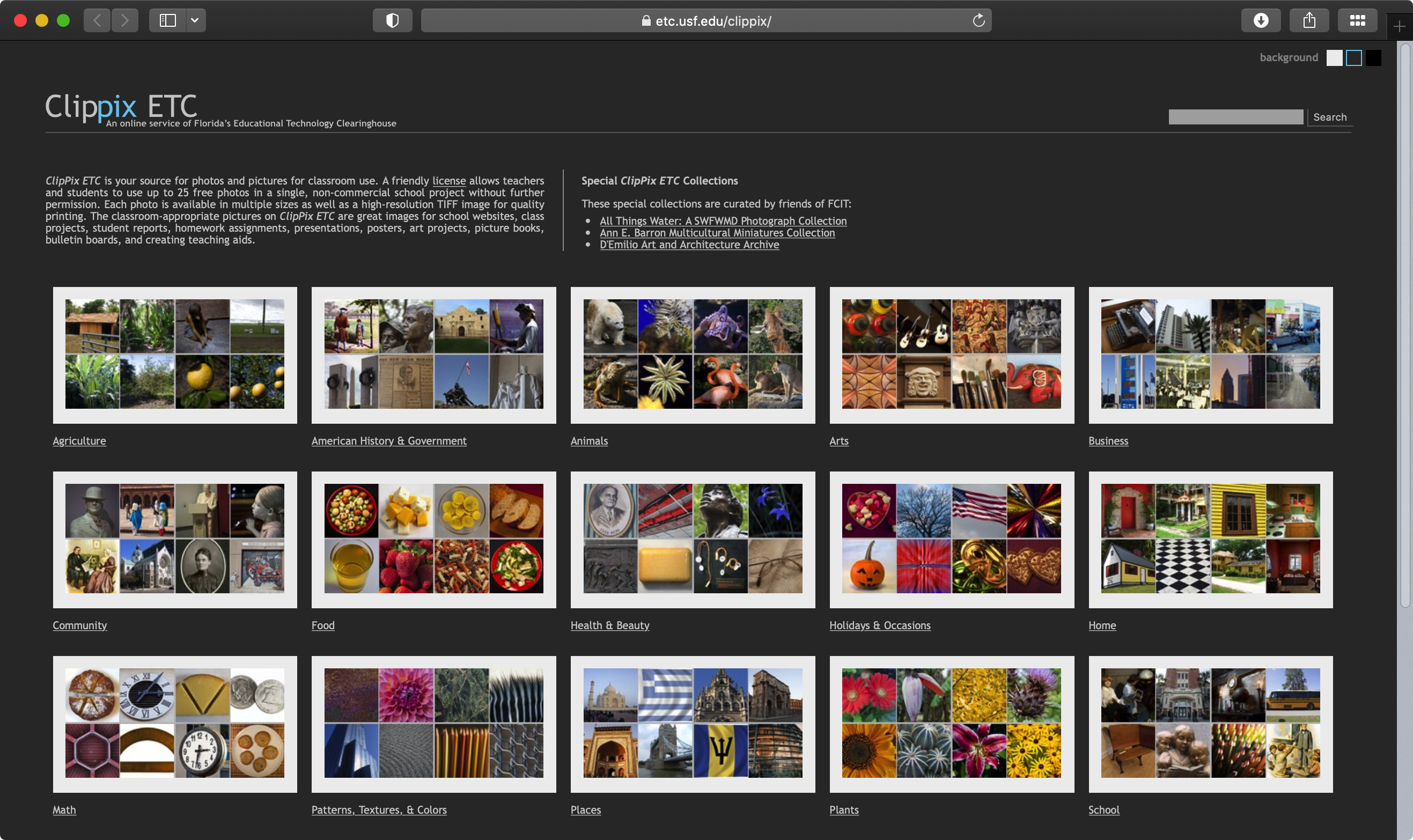Open the Animals category thumbnail
The width and height of the screenshot is (1413, 840).
coord(693,355)
